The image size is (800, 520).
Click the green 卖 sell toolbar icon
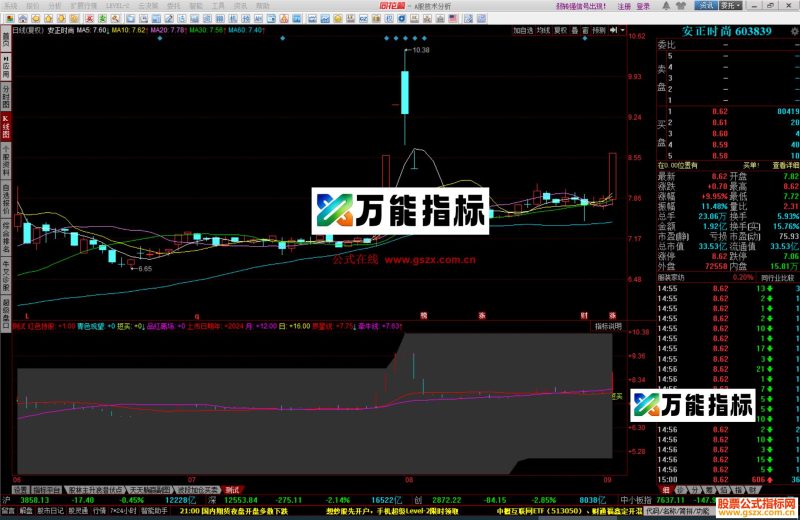tap(102, 19)
